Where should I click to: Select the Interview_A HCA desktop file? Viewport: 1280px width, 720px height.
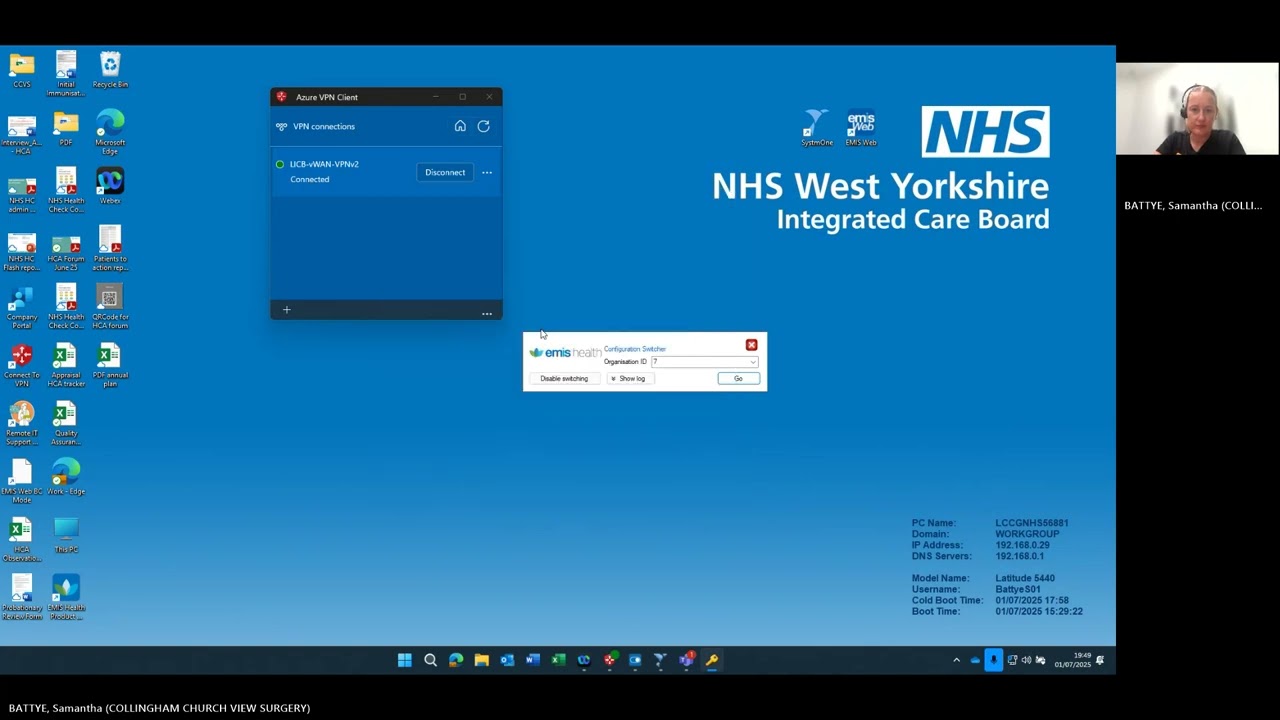22,133
